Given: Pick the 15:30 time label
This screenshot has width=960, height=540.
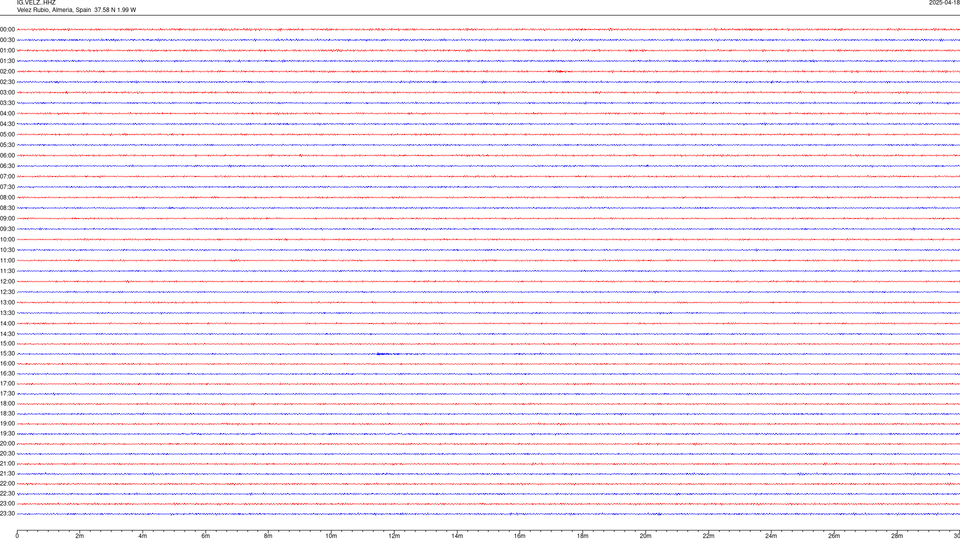Looking at the screenshot, I should point(7,354).
